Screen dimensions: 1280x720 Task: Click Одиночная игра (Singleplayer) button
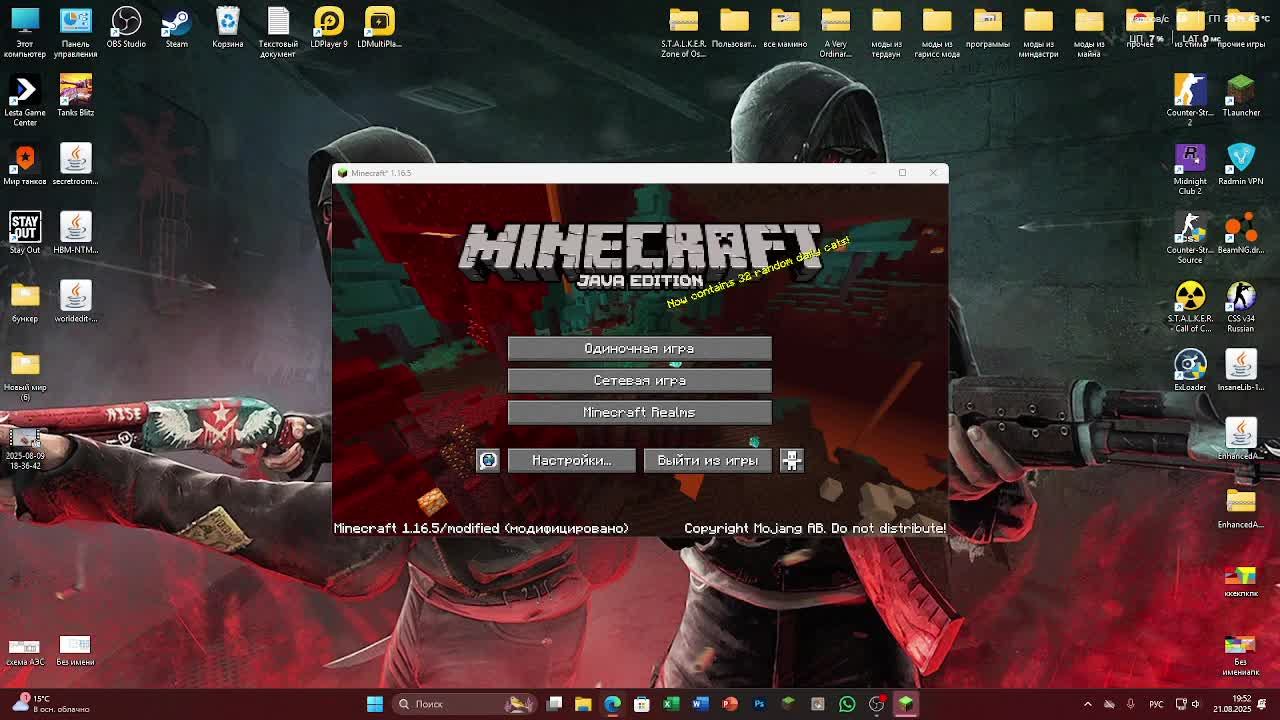(639, 348)
